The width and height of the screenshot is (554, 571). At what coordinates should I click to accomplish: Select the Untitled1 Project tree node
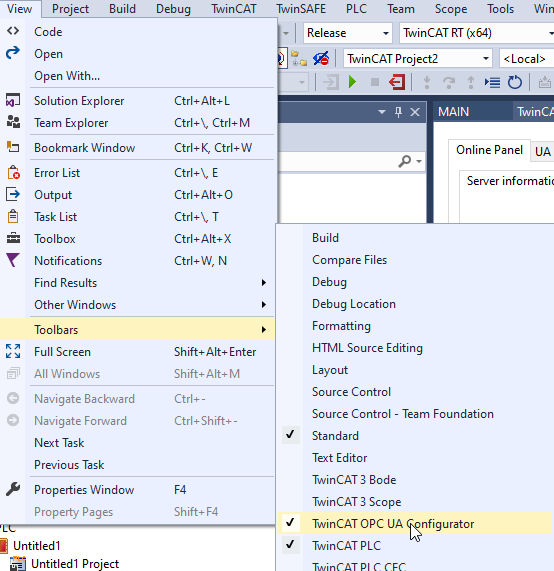pyautogui.click(x=75, y=564)
